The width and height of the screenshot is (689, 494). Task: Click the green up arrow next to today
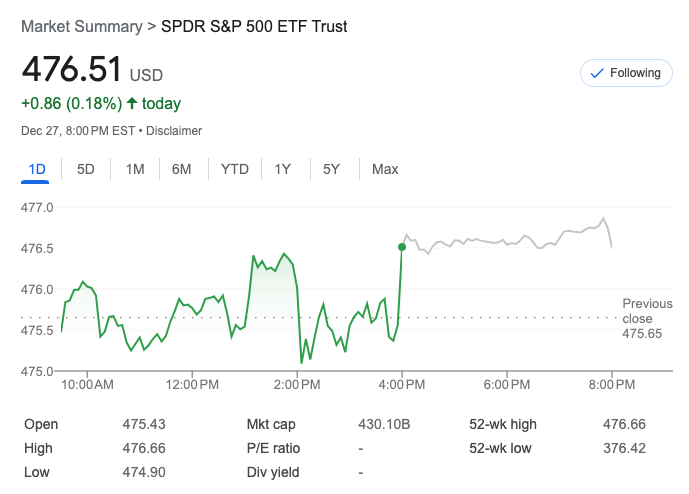[131, 103]
